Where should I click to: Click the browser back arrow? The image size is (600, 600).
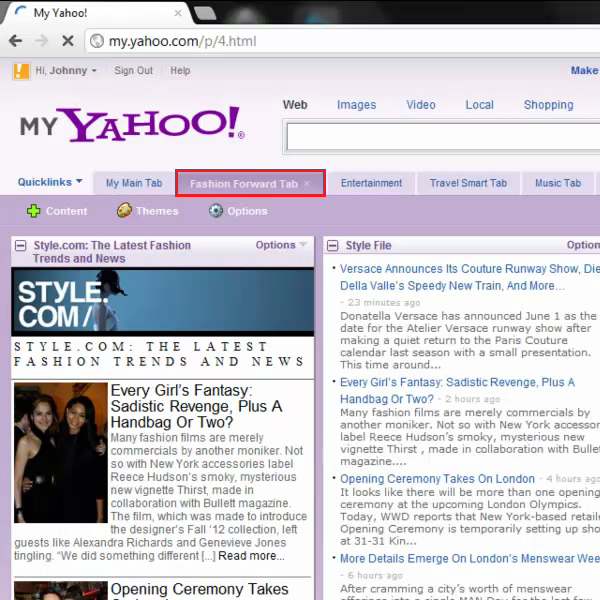(16, 41)
